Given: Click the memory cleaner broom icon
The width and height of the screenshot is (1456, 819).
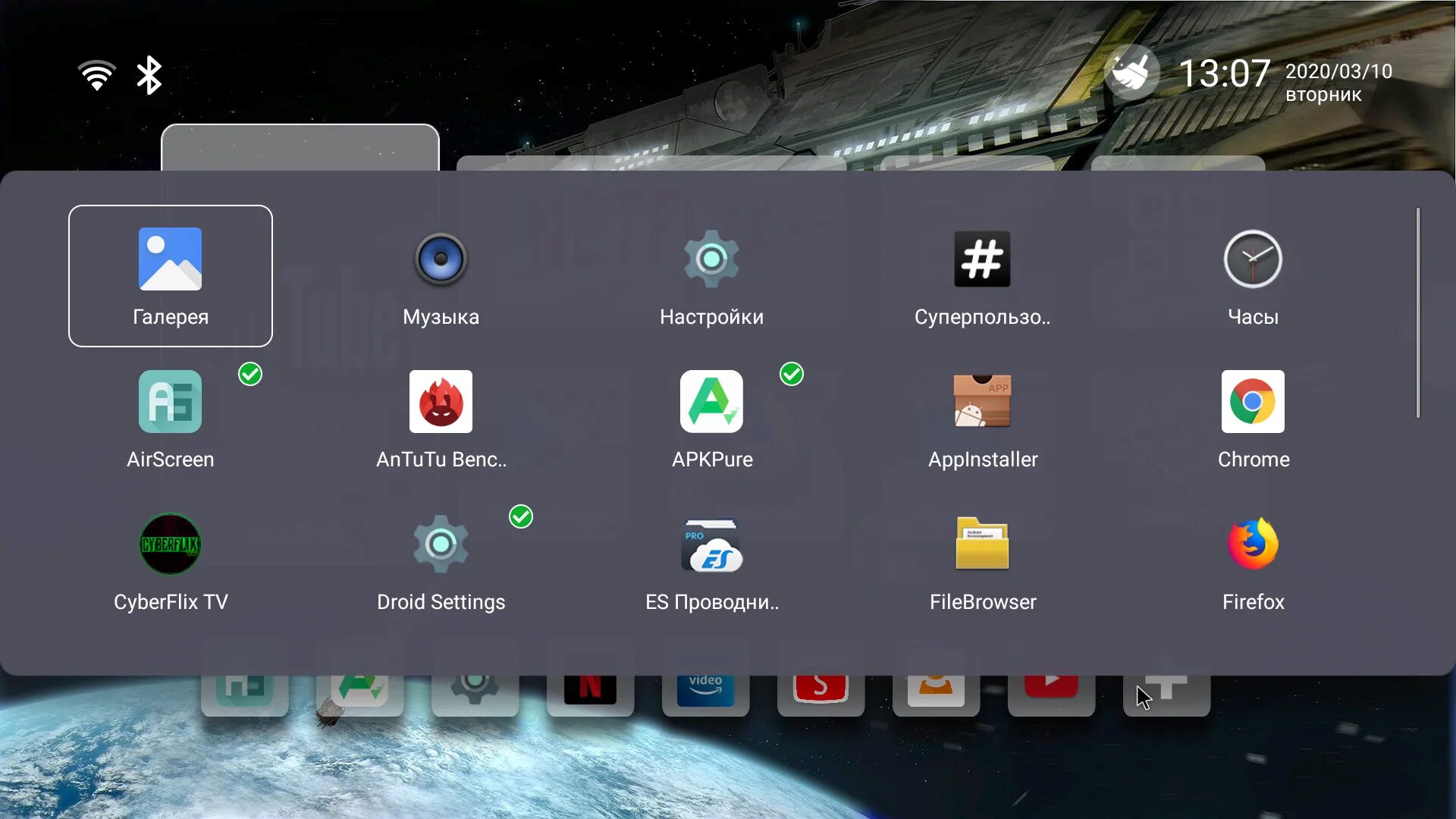Looking at the screenshot, I should point(1131,74).
